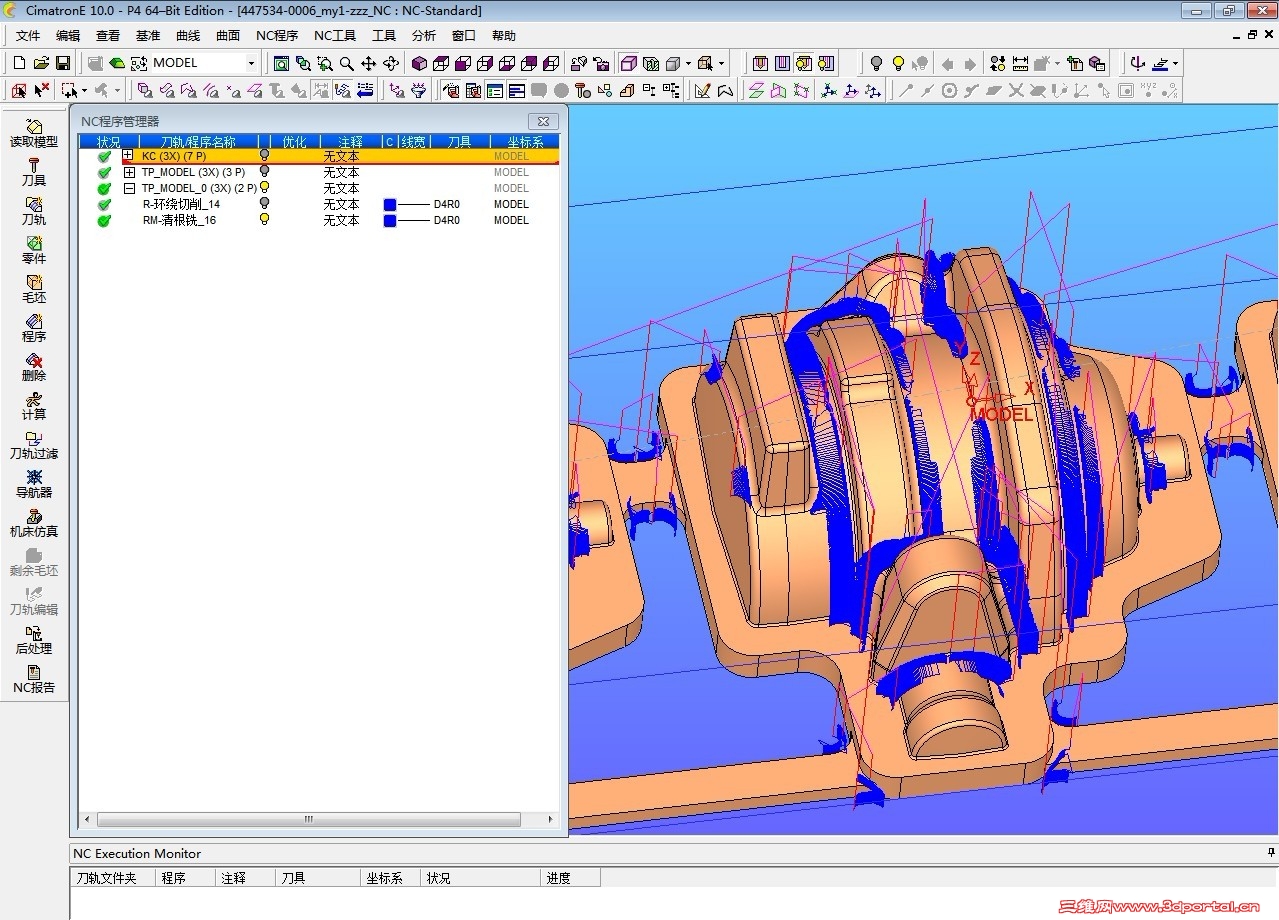Click the blue color swatch of R-环绕切削_14
This screenshot has height=920, width=1279.
coord(390,204)
